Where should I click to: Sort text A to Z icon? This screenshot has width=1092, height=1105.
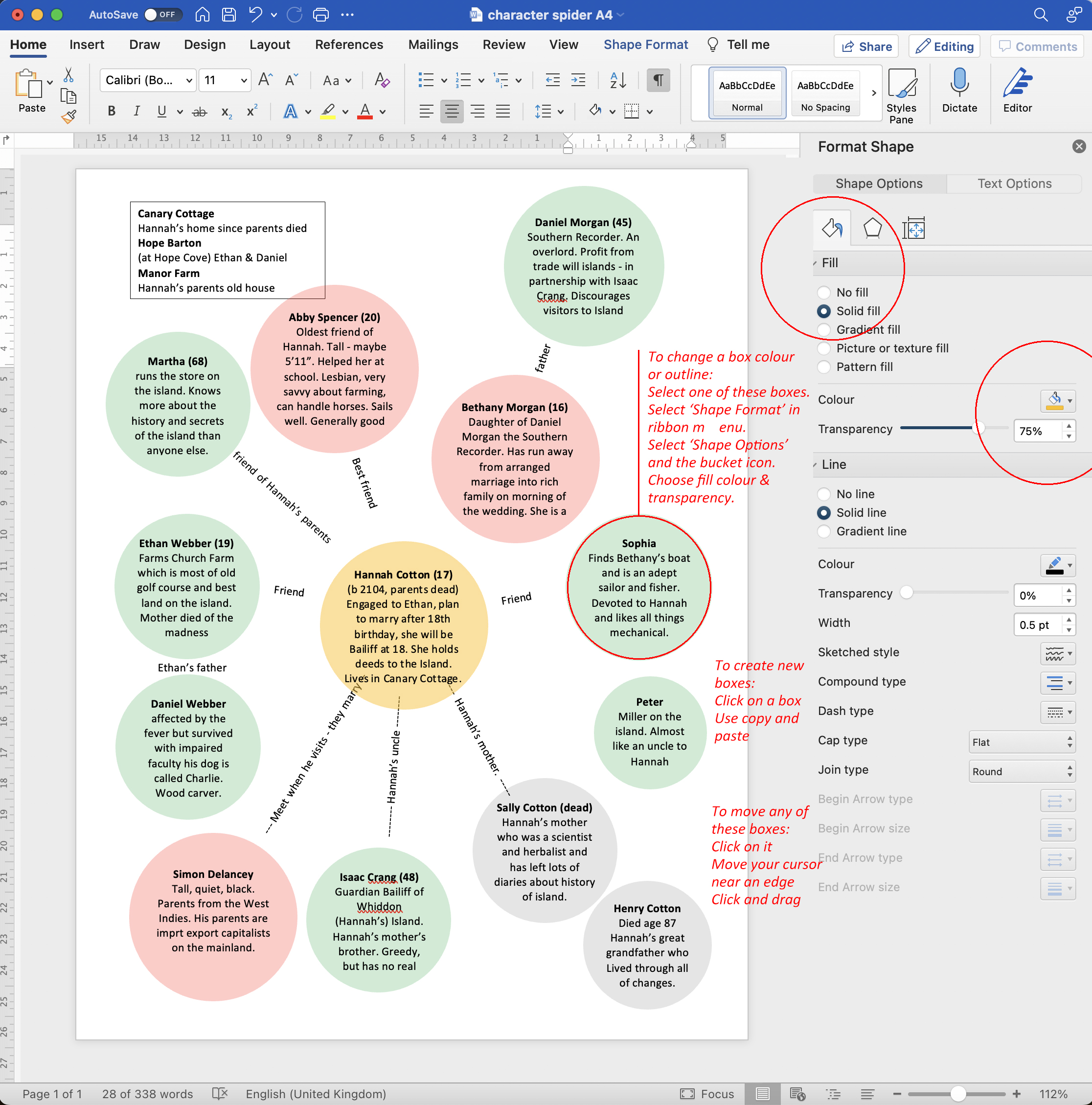(x=617, y=80)
